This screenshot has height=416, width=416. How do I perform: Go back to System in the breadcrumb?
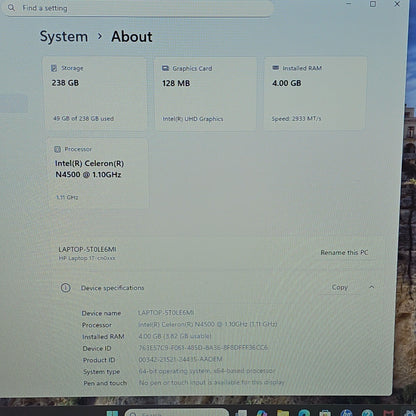[x=64, y=36]
